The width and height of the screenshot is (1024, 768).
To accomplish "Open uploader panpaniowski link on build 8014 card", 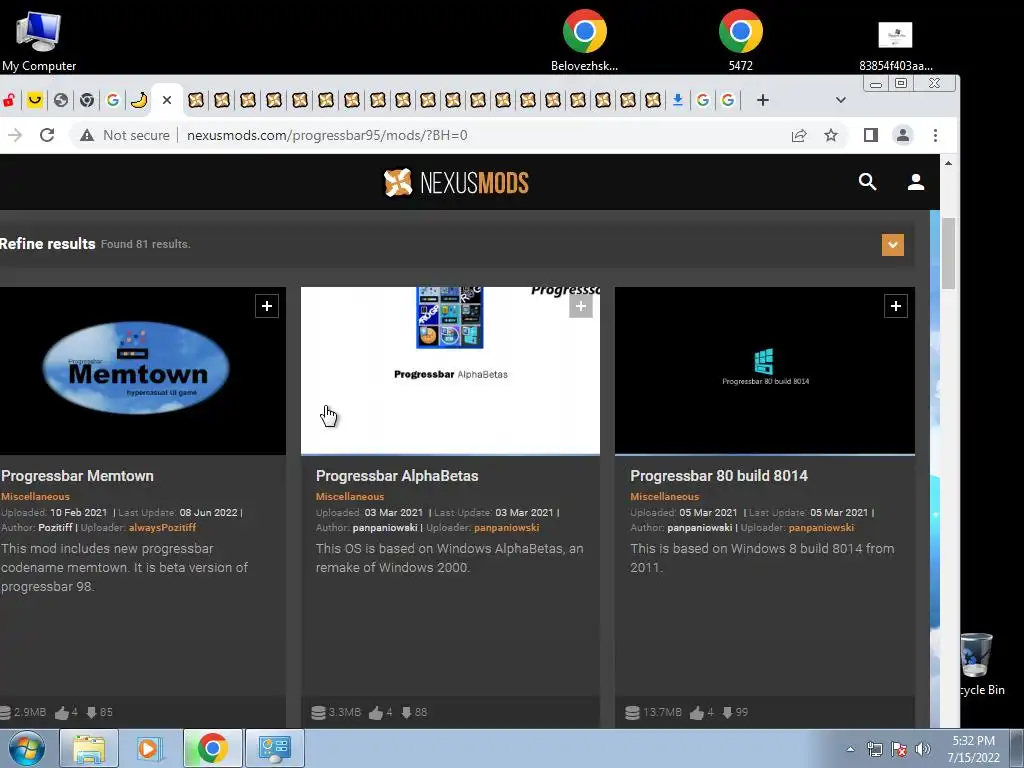I will (x=822, y=527).
